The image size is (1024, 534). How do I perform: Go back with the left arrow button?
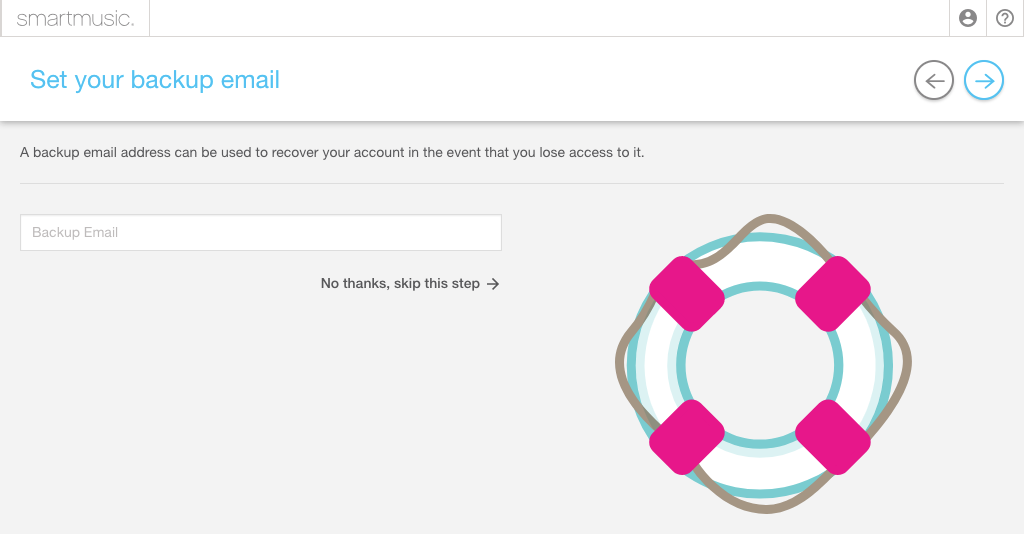click(x=933, y=80)
